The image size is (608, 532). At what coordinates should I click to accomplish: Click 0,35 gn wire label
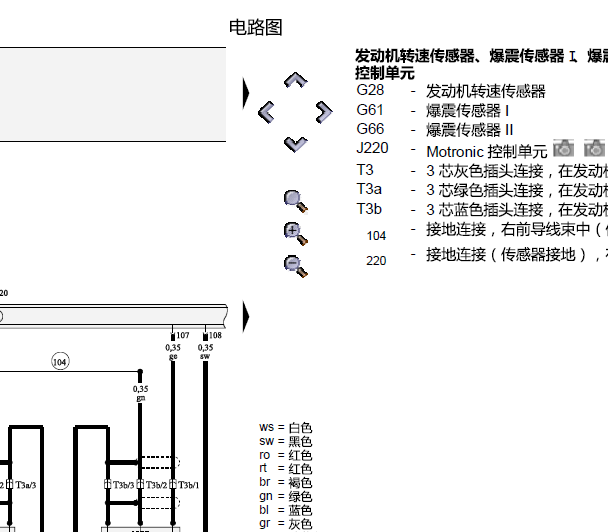pos(140,393)
